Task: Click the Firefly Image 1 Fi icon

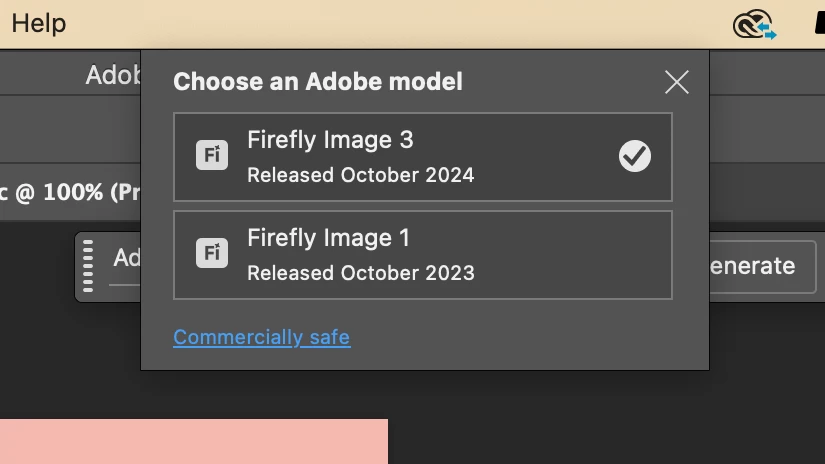Action: [212, 254]
